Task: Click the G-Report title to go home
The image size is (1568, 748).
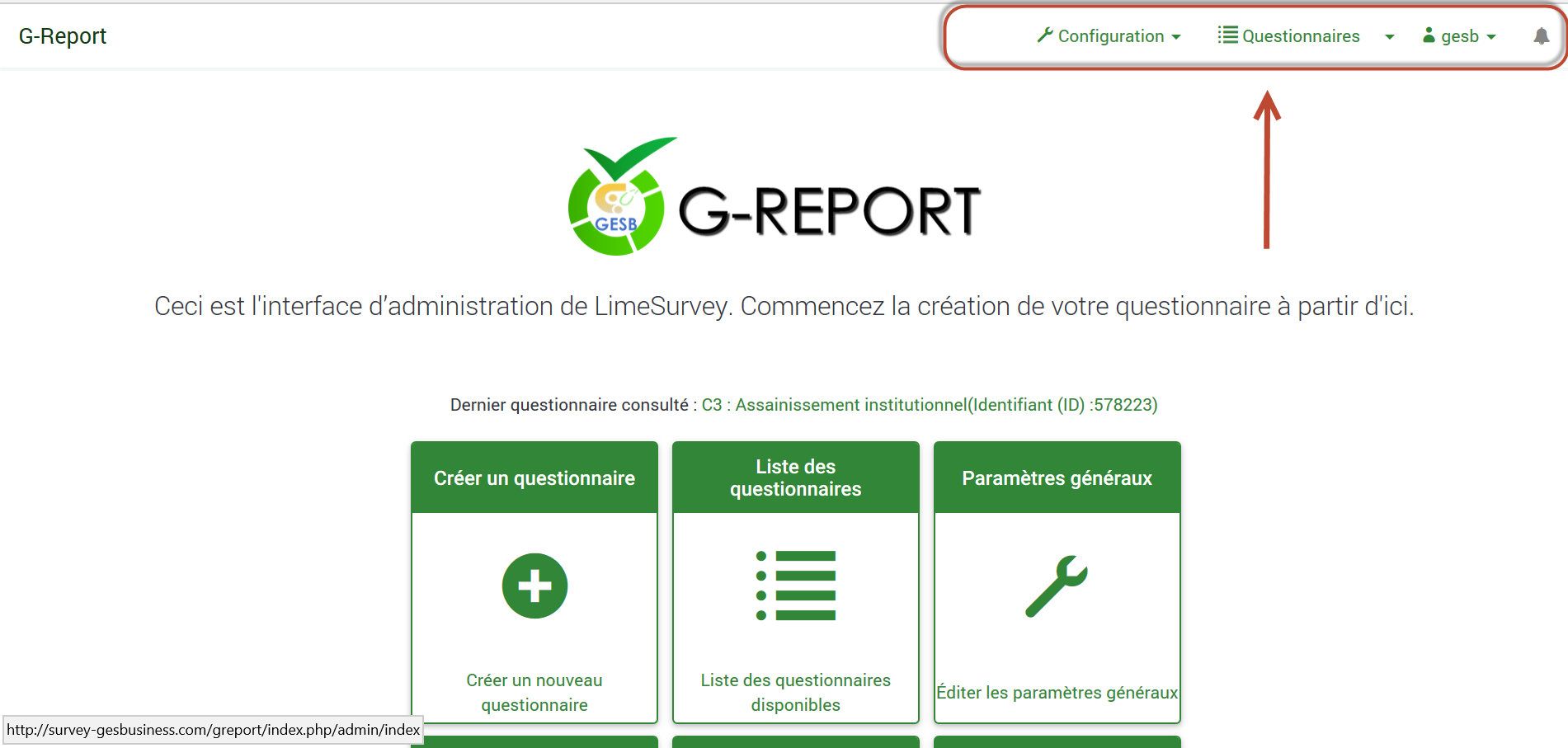Action: (x=62, y=35)
